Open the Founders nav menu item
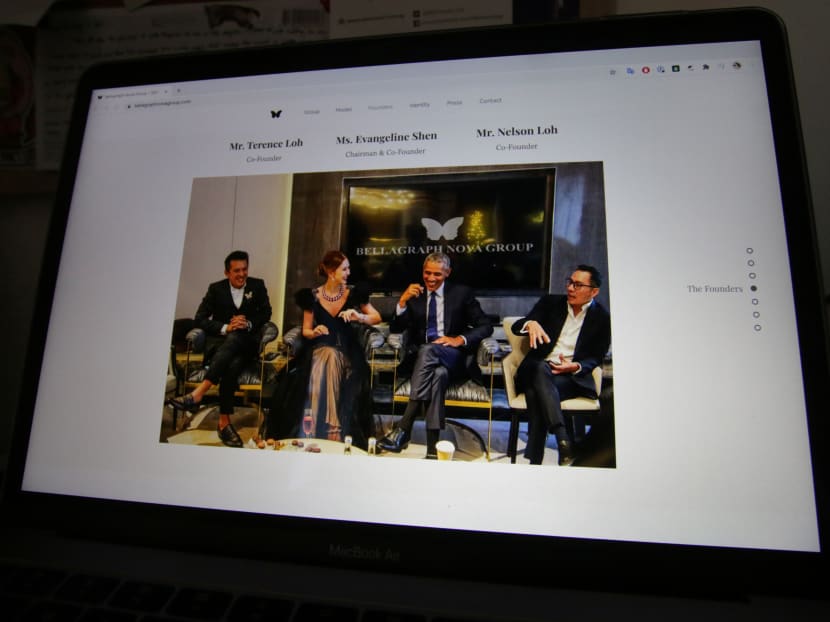830x622 pixels. [380, 107]
